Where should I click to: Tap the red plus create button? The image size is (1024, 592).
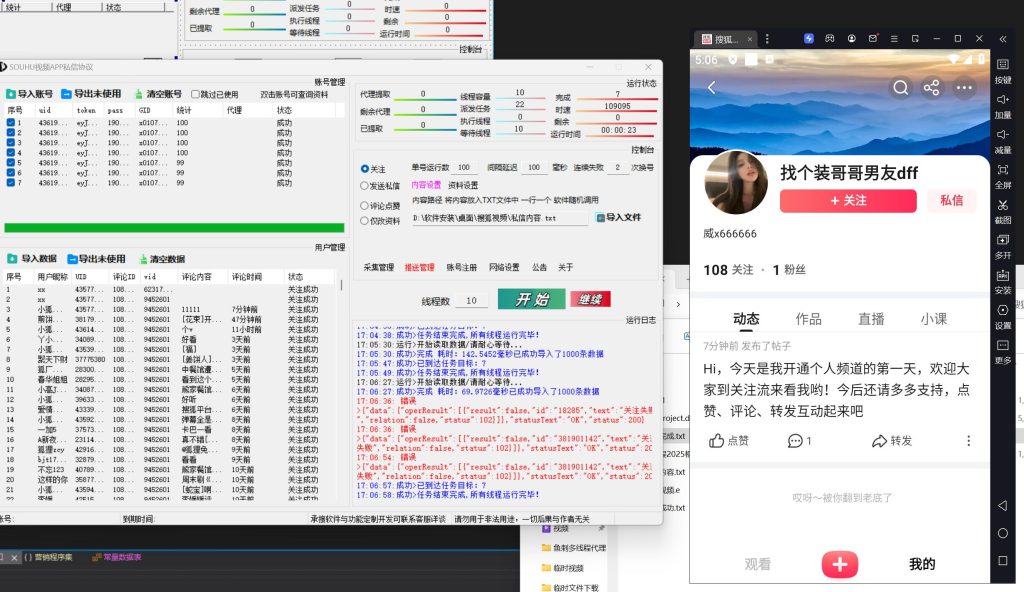840,564
